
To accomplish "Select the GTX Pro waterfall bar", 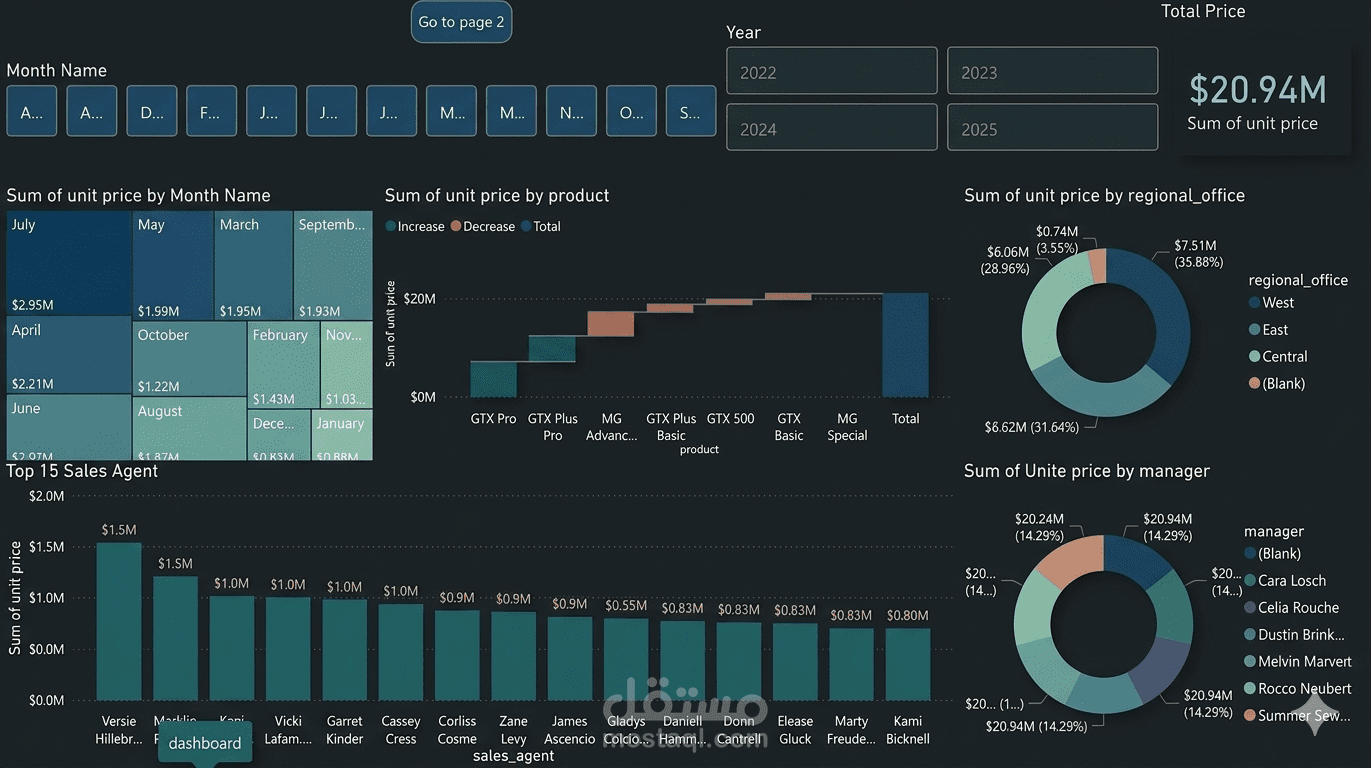I will coord(493,379).
